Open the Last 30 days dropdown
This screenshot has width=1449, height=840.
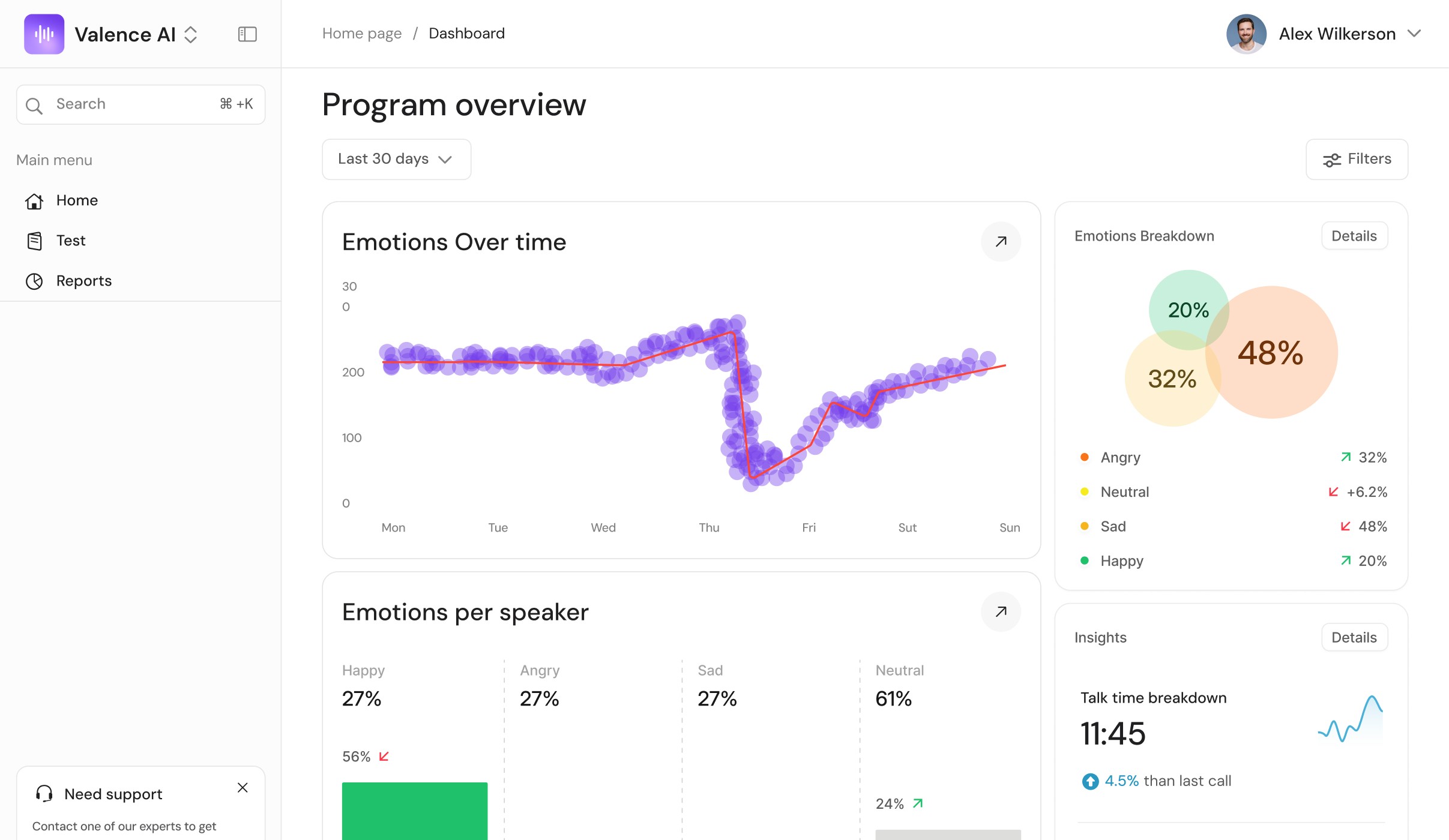click(396, 159)
